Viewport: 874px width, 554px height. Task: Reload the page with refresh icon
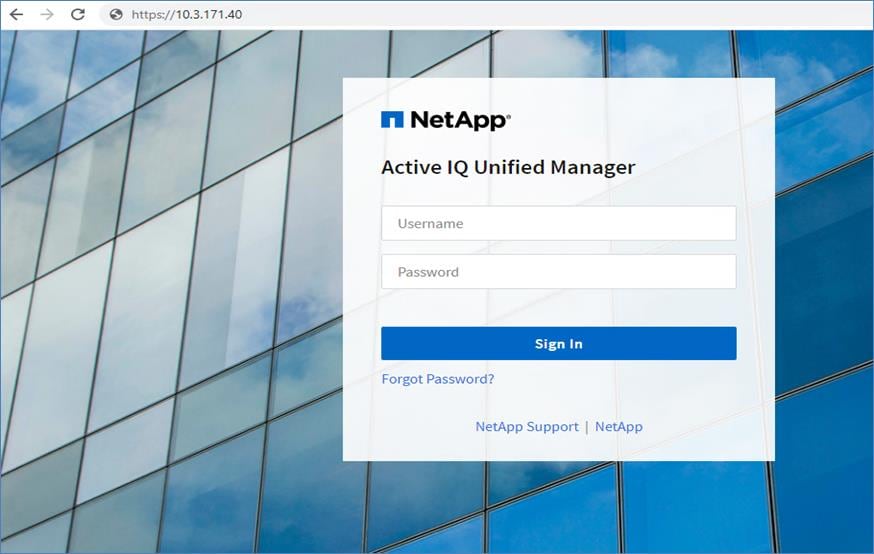(78, 14)
